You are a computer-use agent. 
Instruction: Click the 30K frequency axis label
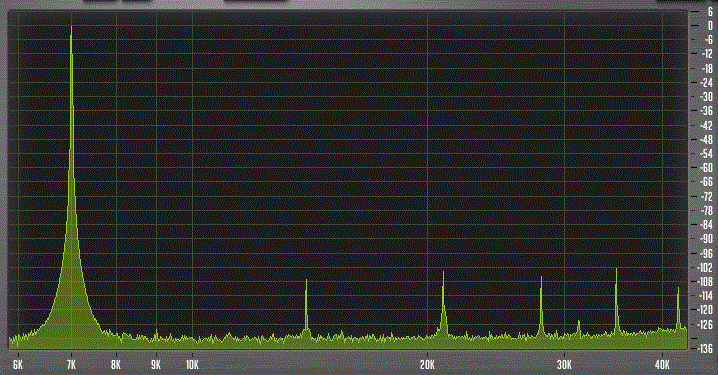click(x=565, y=364)
